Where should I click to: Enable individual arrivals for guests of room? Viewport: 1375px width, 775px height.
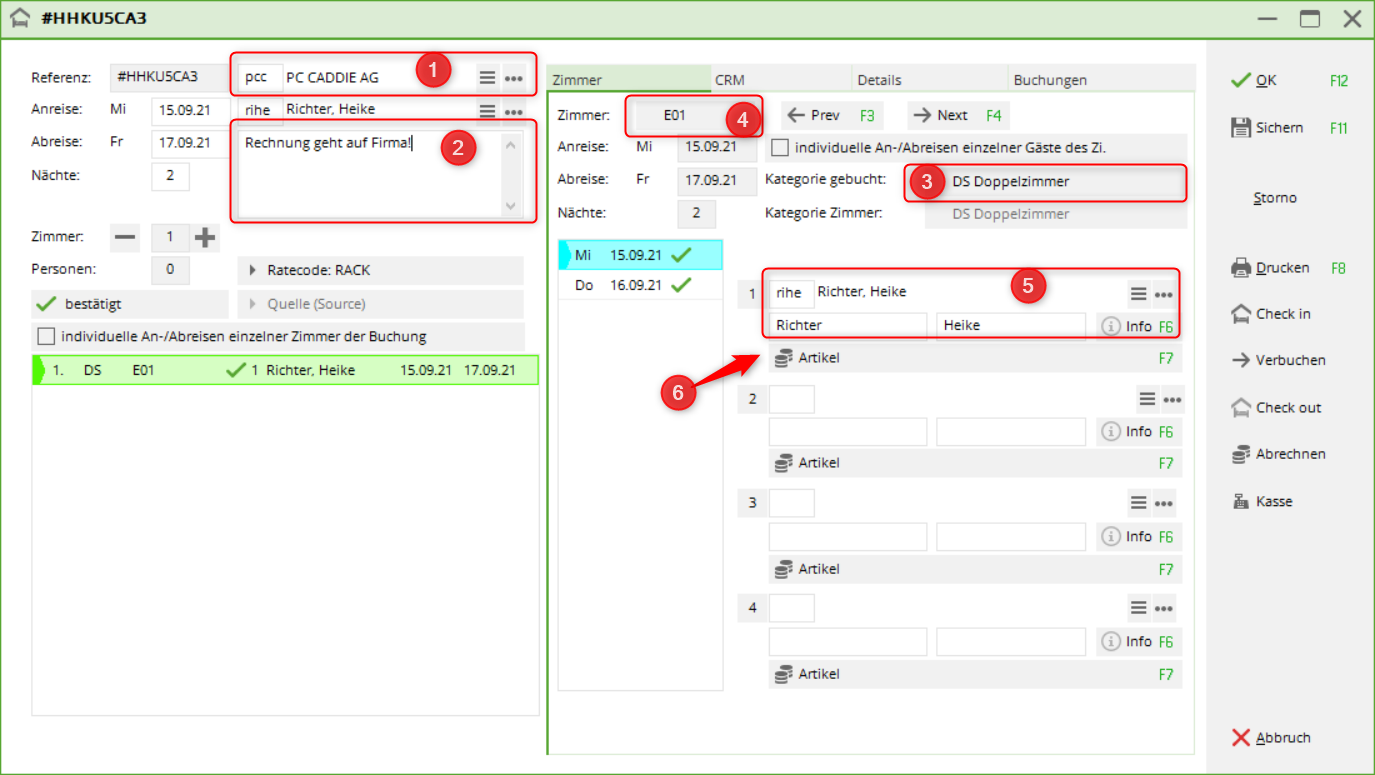coord(780,148)
